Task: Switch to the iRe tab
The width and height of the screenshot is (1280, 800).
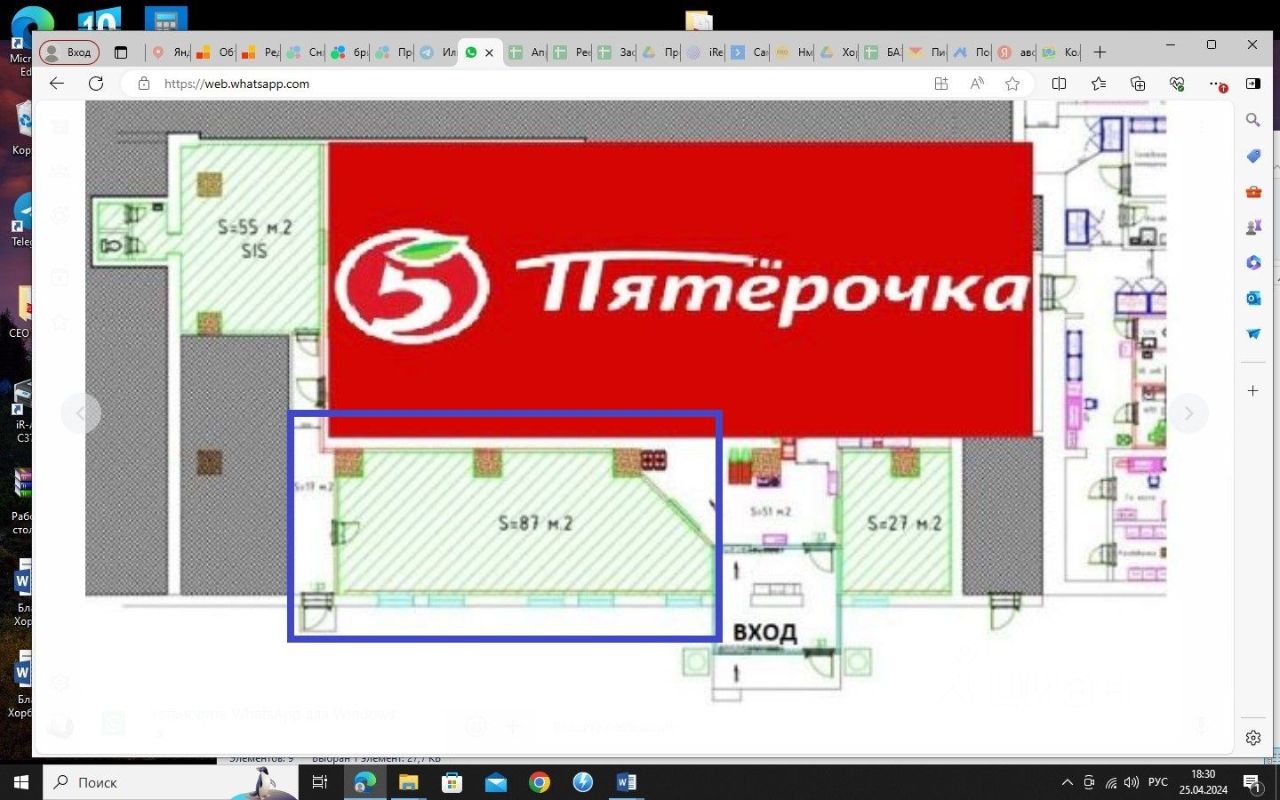Action: coord(704,52)
